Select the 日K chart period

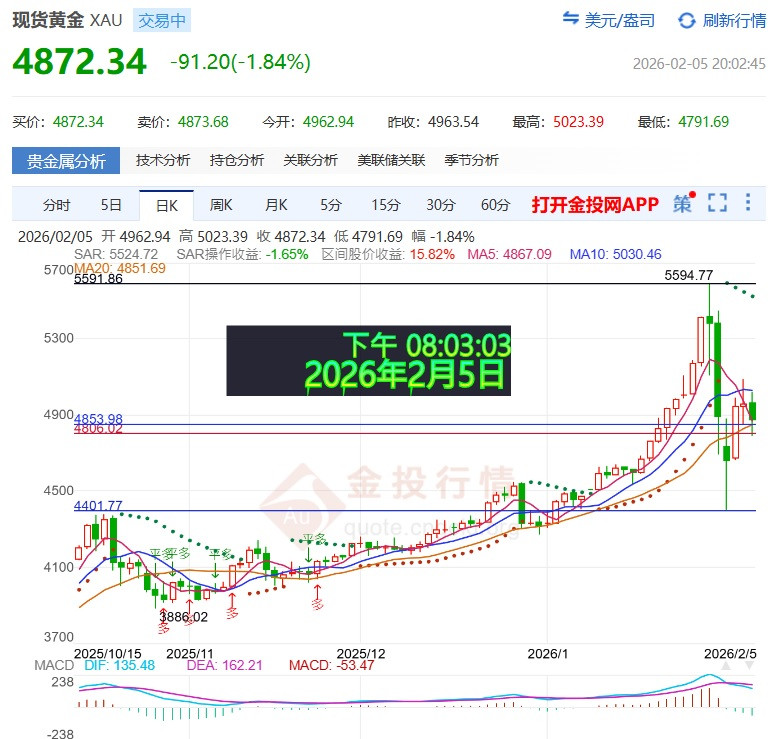click(166, 205)
